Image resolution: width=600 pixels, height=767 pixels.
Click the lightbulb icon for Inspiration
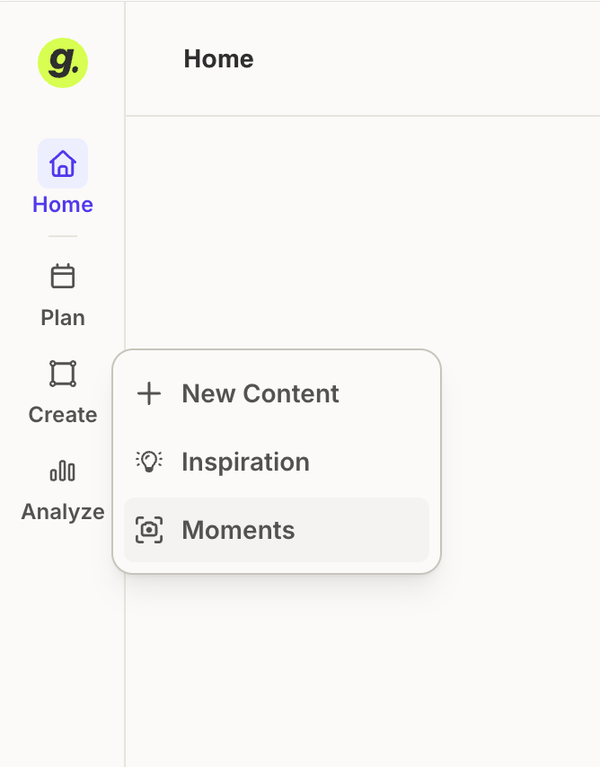(x=149, y=461)
